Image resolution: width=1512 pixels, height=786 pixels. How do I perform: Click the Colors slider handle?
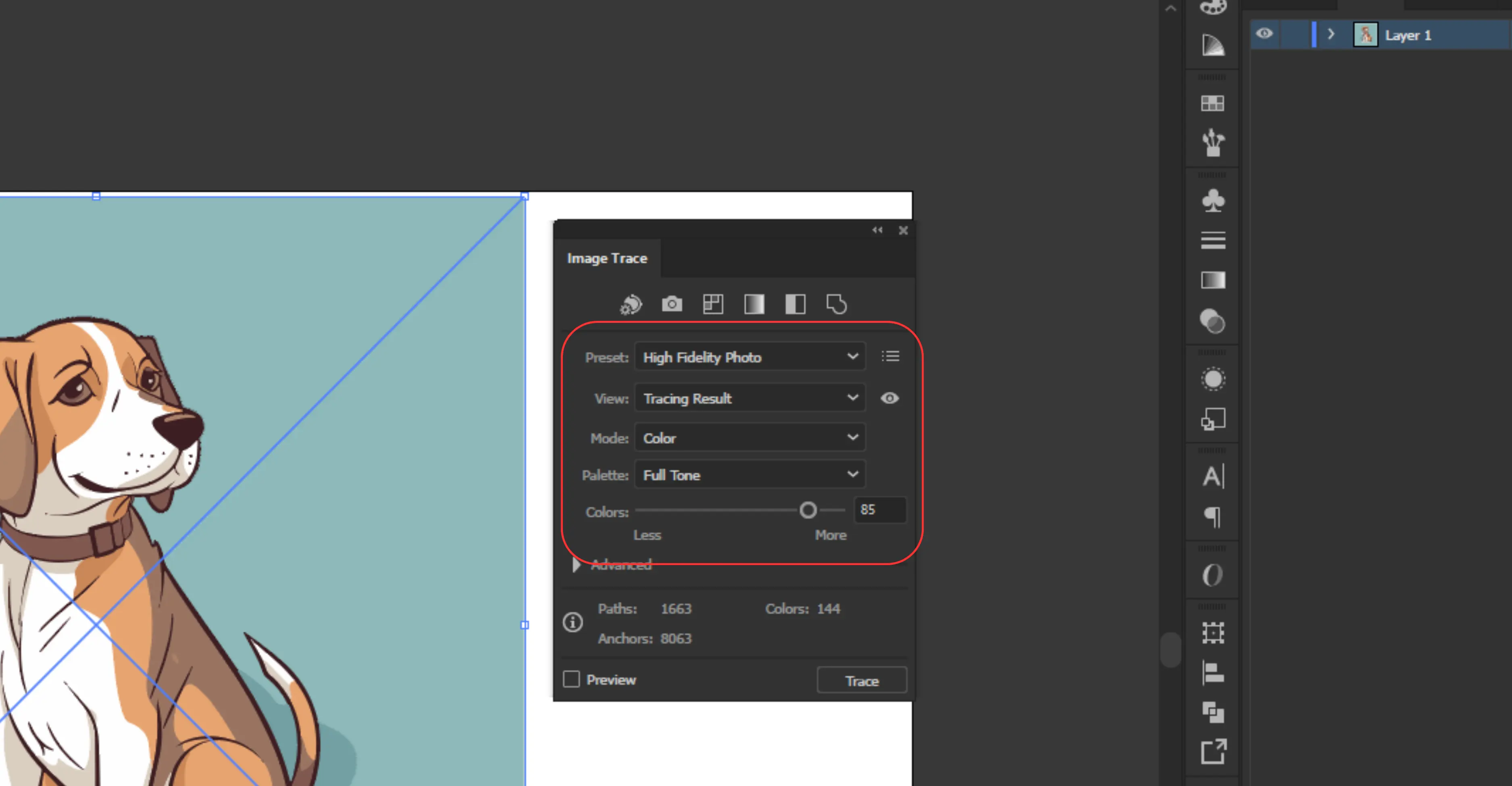point(808,510)
